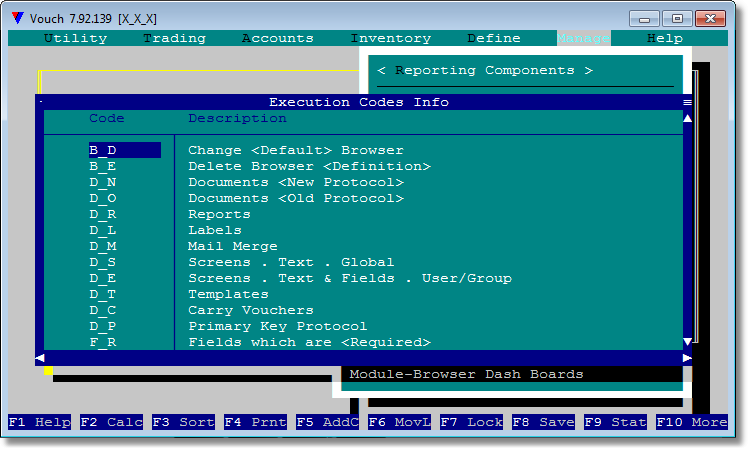Screen dimensions: 748x450
Task: Click the menu icon on Execution Codes Info title bar
Action: (687, 102)
